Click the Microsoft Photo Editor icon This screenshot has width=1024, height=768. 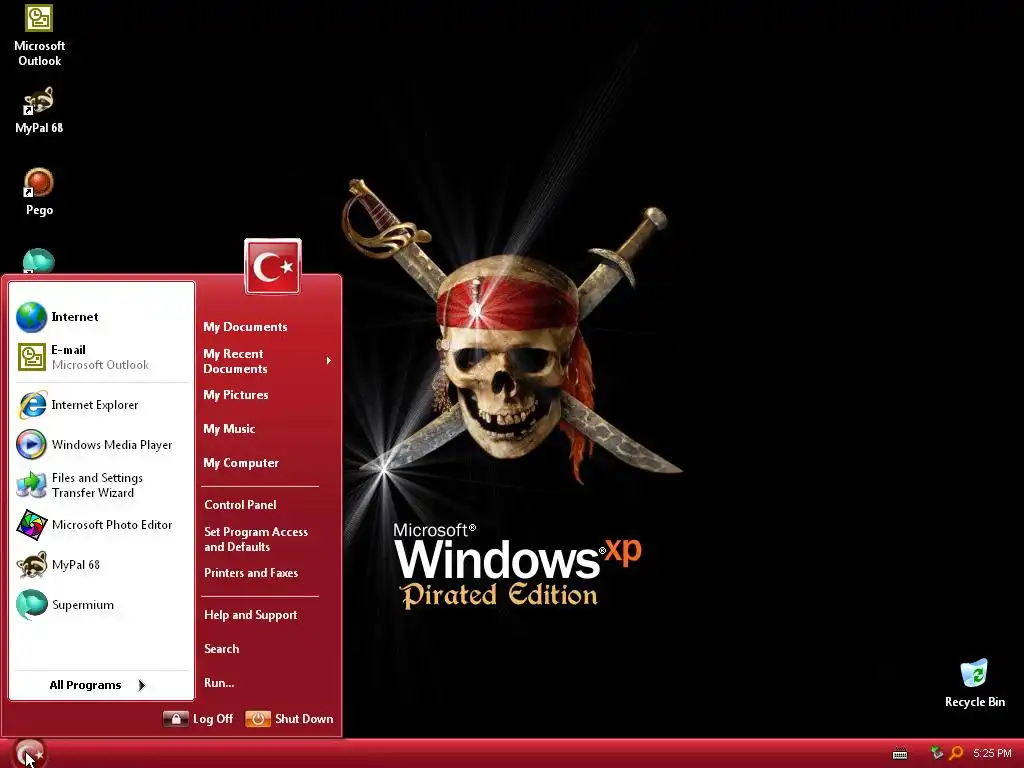pyautogui.click(x=31, y=525)
